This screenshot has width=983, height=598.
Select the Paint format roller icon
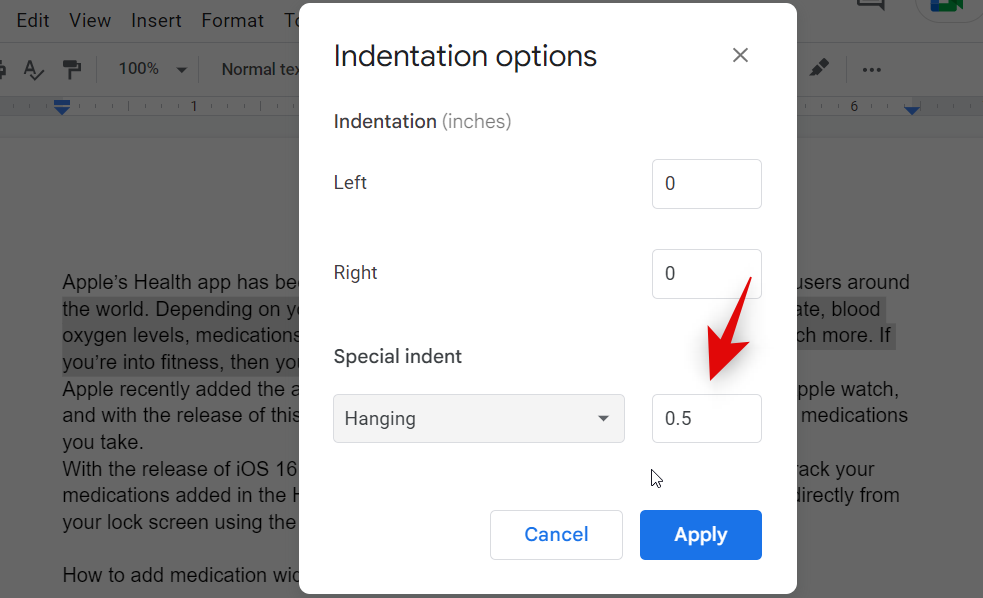71,69
